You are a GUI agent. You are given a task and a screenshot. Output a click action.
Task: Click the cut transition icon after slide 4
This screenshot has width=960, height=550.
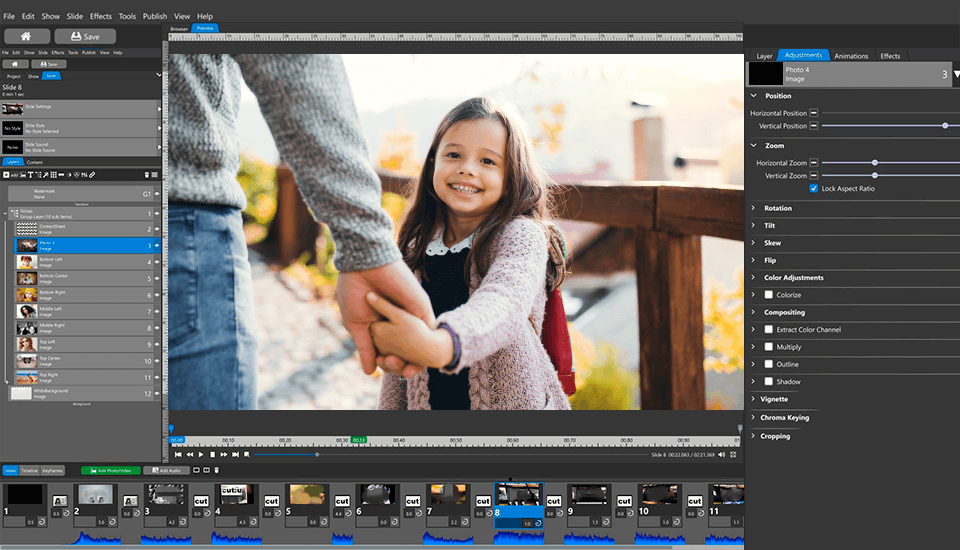[x=271, y=500]
